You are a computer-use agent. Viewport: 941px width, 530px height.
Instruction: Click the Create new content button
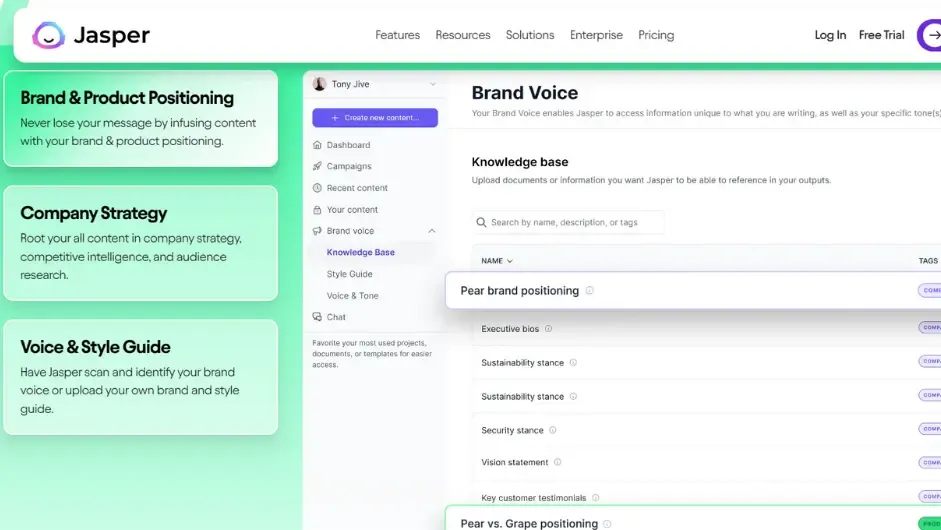click(375, 118)
